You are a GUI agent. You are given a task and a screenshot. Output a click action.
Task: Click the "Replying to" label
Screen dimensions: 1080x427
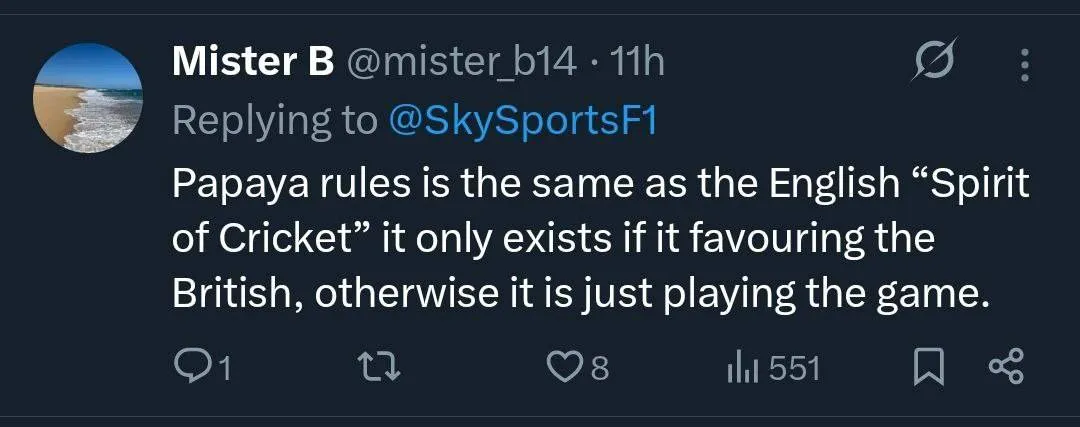[274, 121]
